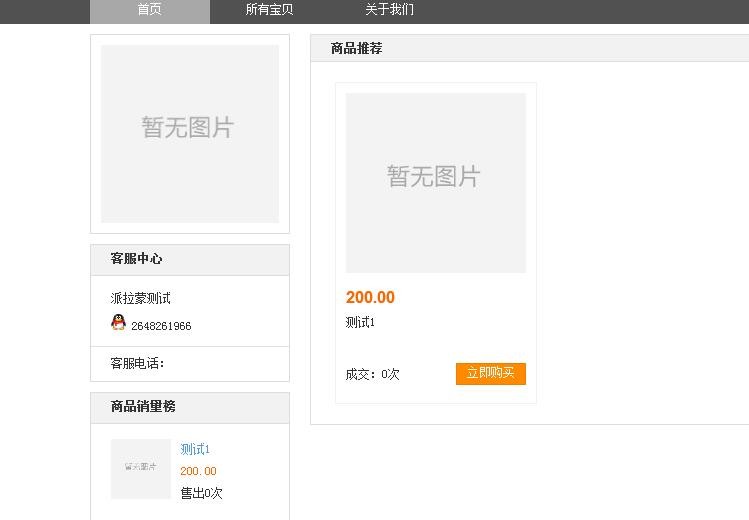
Task: Open the 测试1 thumbnail in 商品销量榜
Action: 140,469
